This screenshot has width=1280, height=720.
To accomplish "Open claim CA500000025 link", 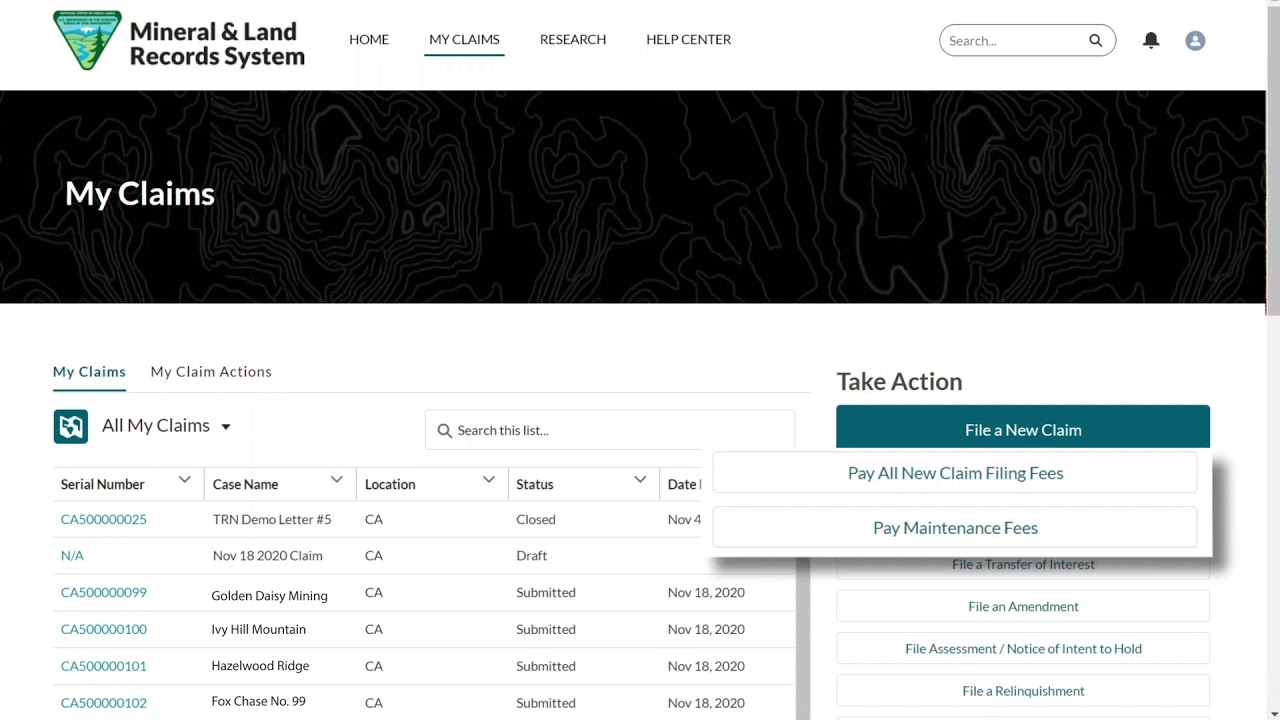I will (x=103, y=519).
